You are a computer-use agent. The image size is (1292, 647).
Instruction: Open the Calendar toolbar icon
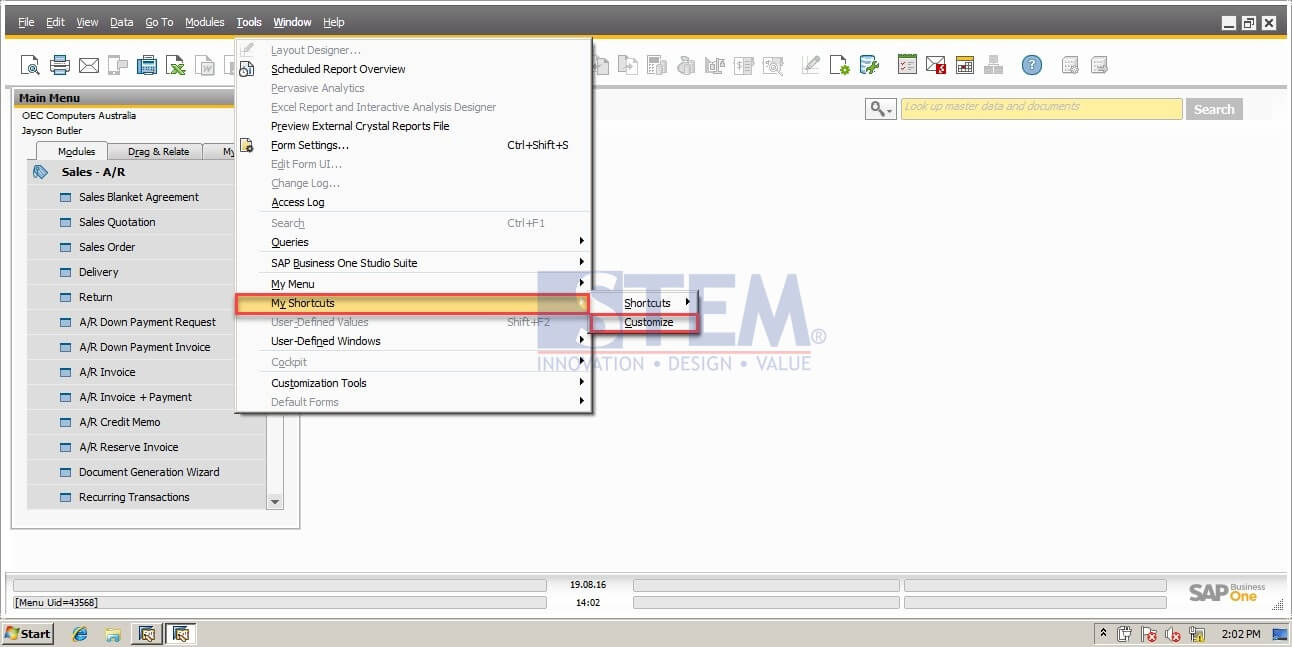(965, 65)
